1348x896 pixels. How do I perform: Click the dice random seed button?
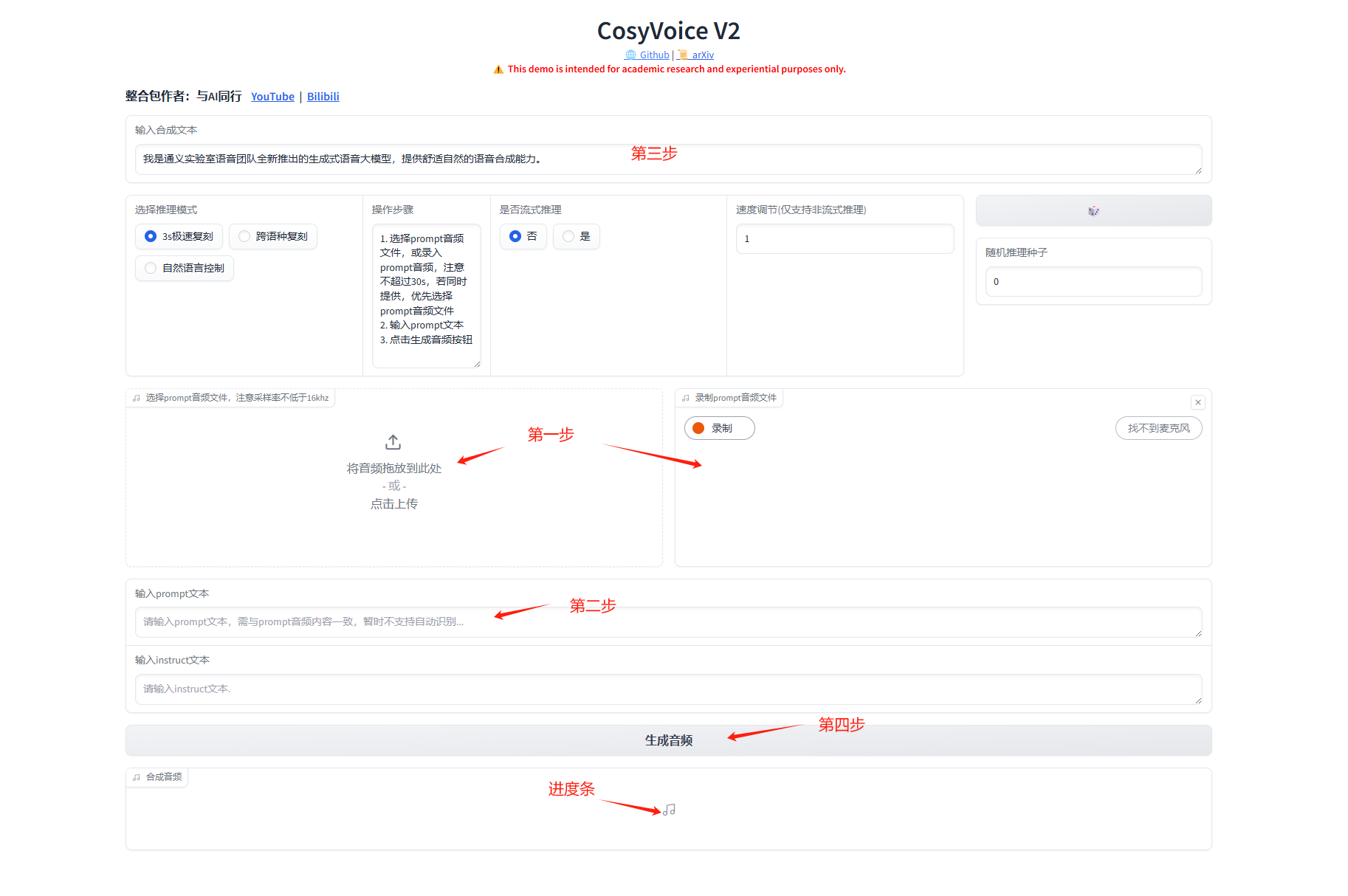(x=1093, y=210)
